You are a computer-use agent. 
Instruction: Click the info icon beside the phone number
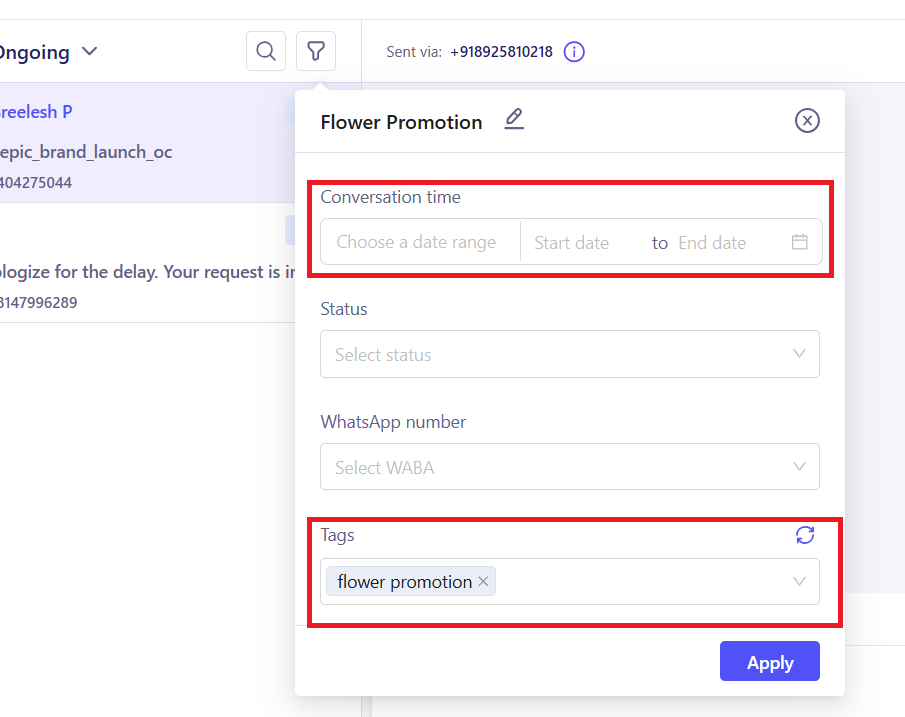pyautogui.click(x=574, y=52)
